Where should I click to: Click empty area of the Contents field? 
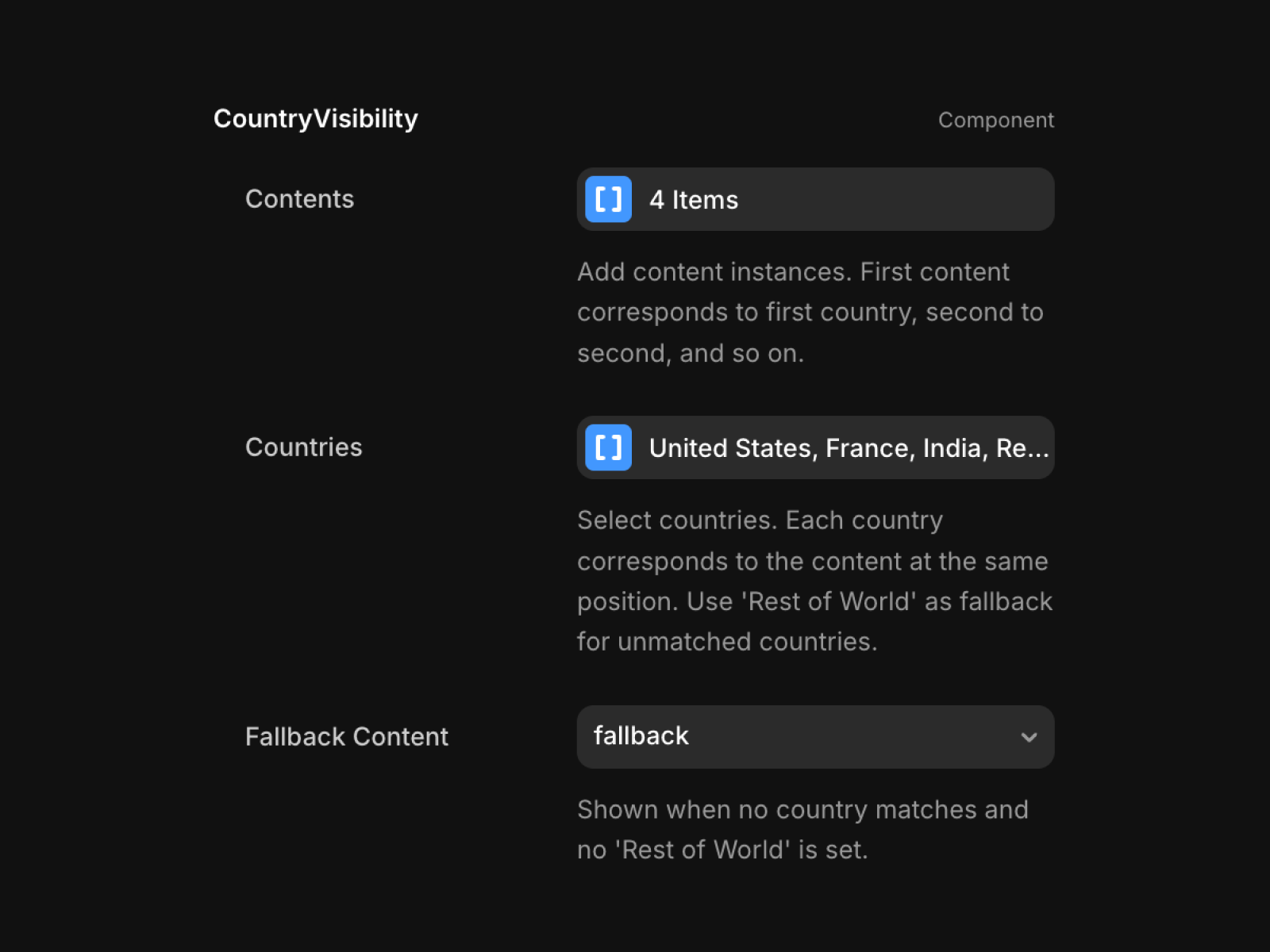(897, 200)
